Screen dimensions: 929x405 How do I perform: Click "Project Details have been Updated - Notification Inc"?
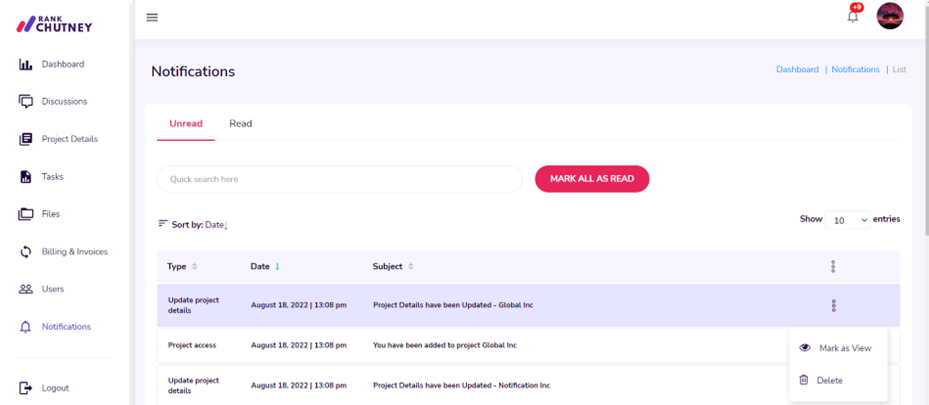(462, 385)
